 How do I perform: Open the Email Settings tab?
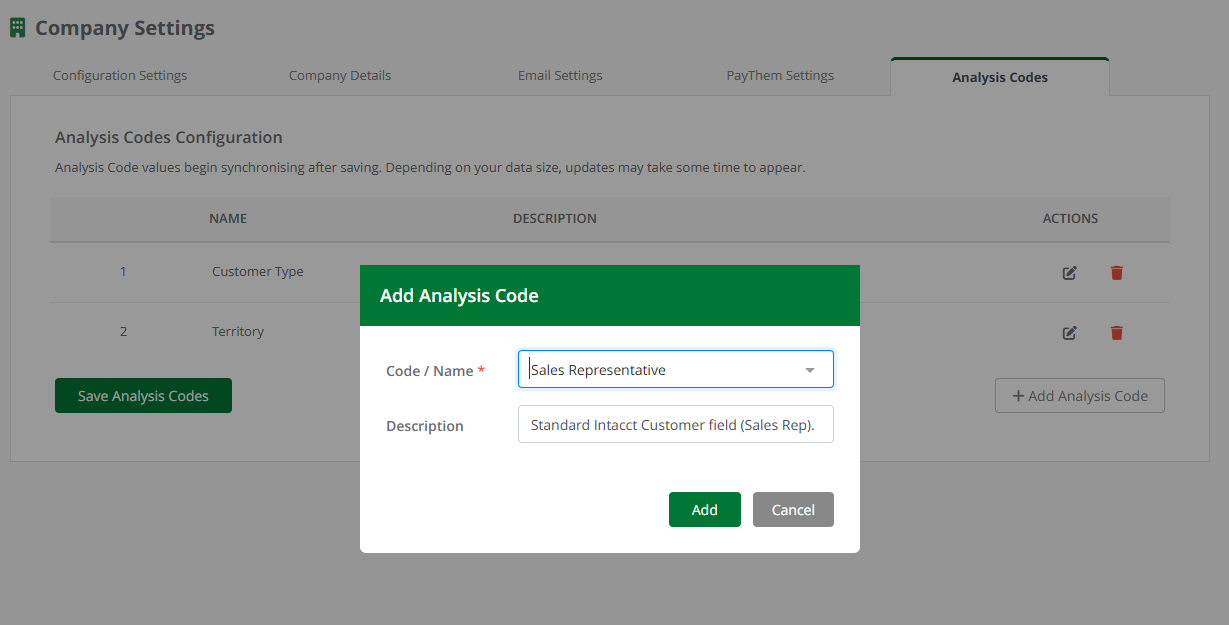click(x=560, y=75)
